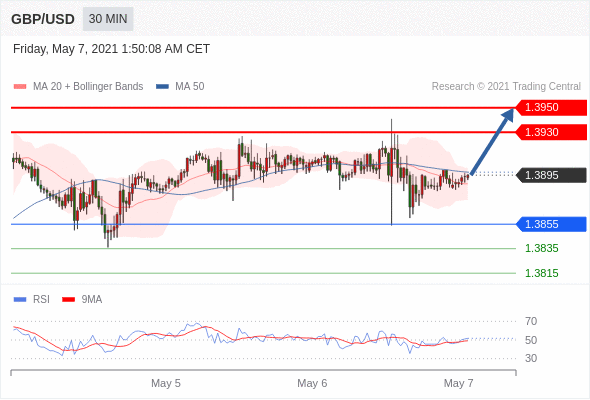Image resolution: width=590 pixels, height=400 pixels.
Task: Click the GBP/USD pair title
Action: coord(43,19)
